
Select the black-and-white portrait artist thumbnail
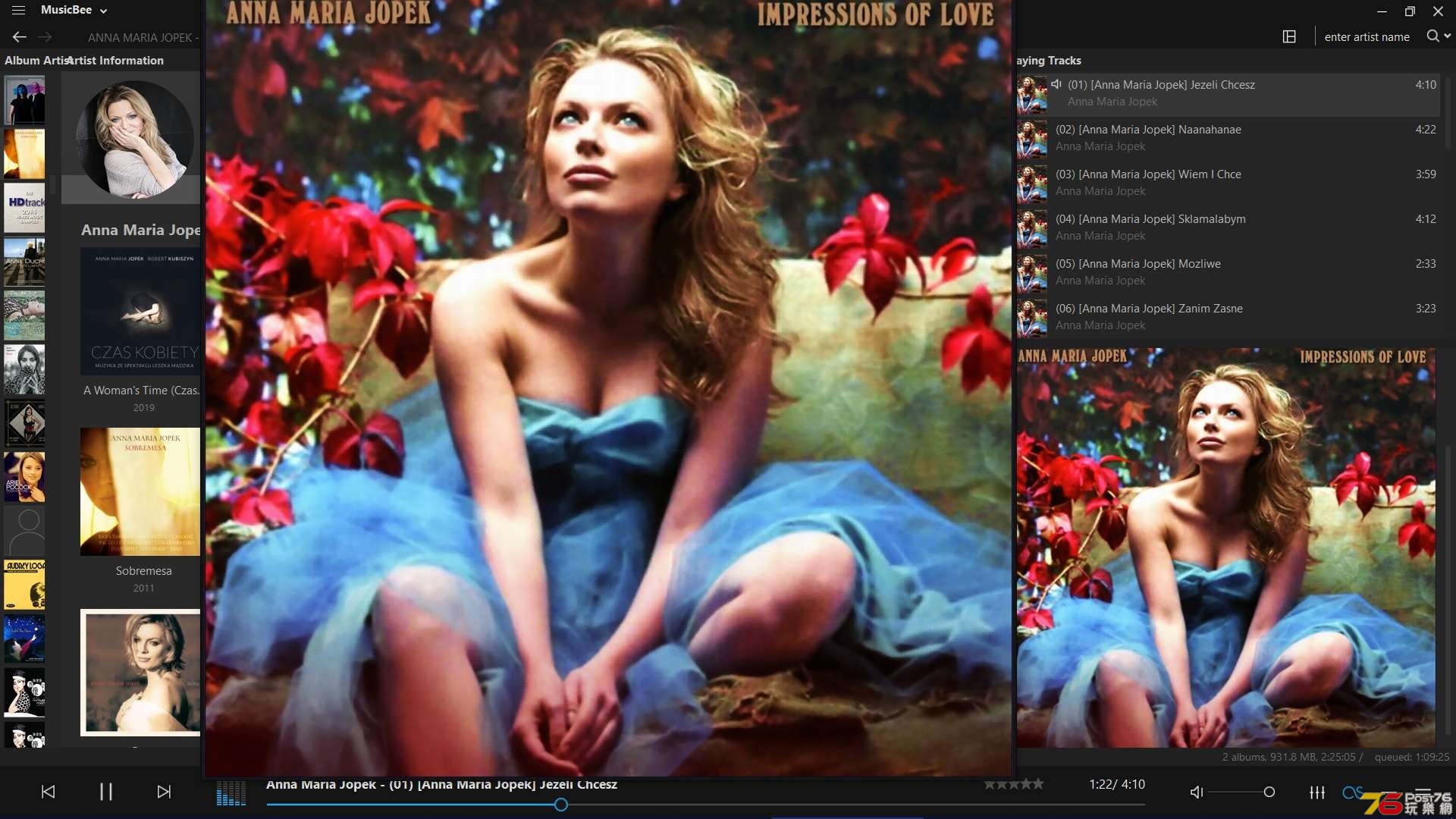(24, 369)
